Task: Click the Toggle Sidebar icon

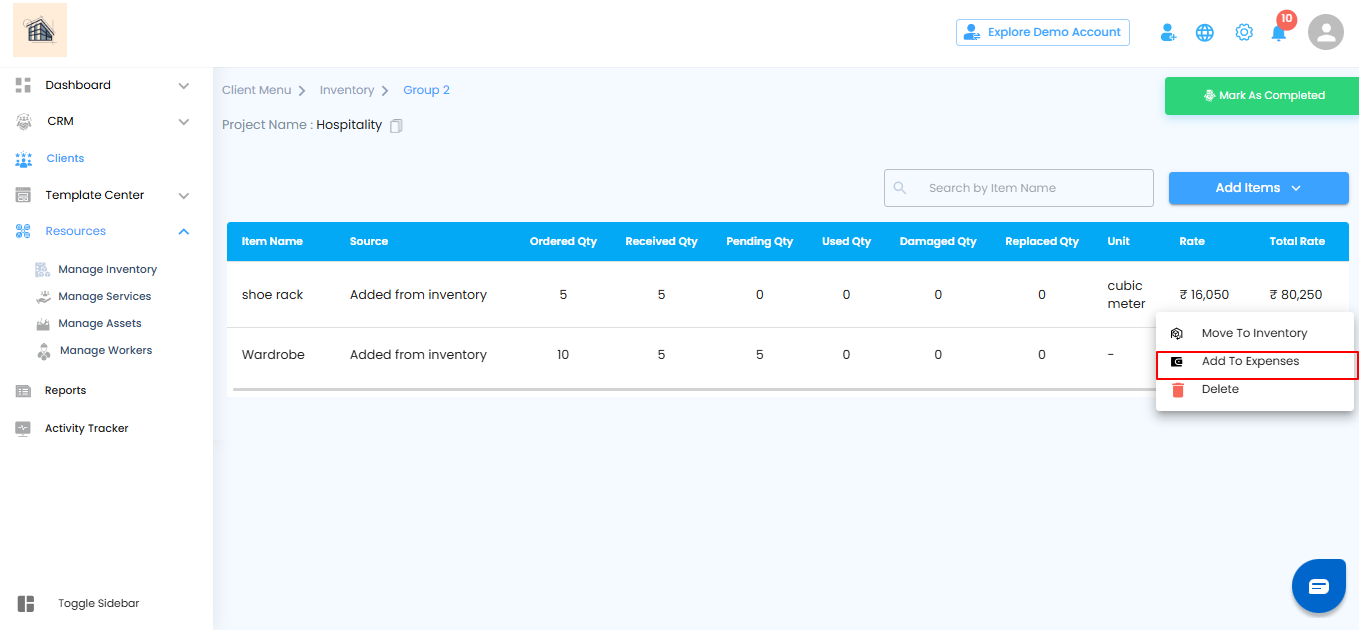Action: point(26,604)
